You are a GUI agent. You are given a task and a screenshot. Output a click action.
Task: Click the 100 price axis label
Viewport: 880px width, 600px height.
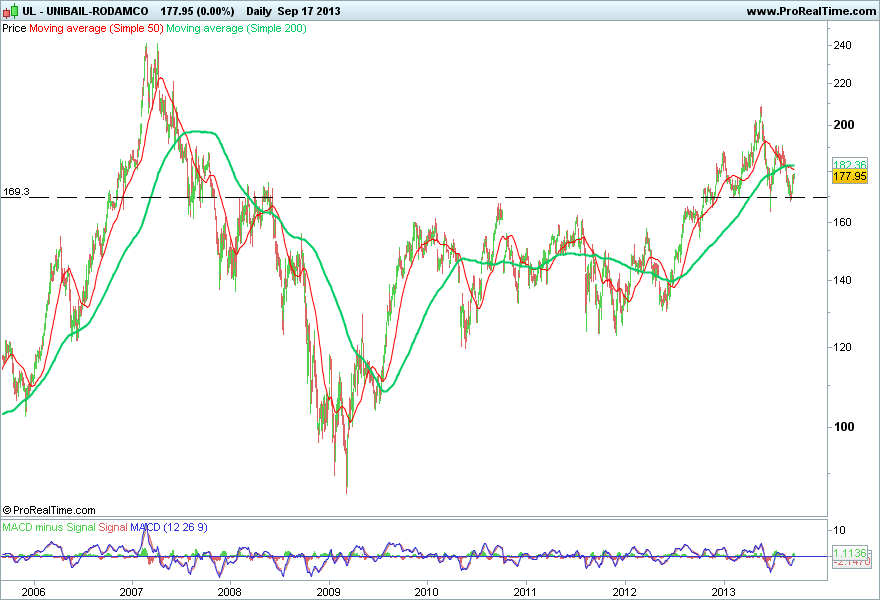click(x=844, y=427)
